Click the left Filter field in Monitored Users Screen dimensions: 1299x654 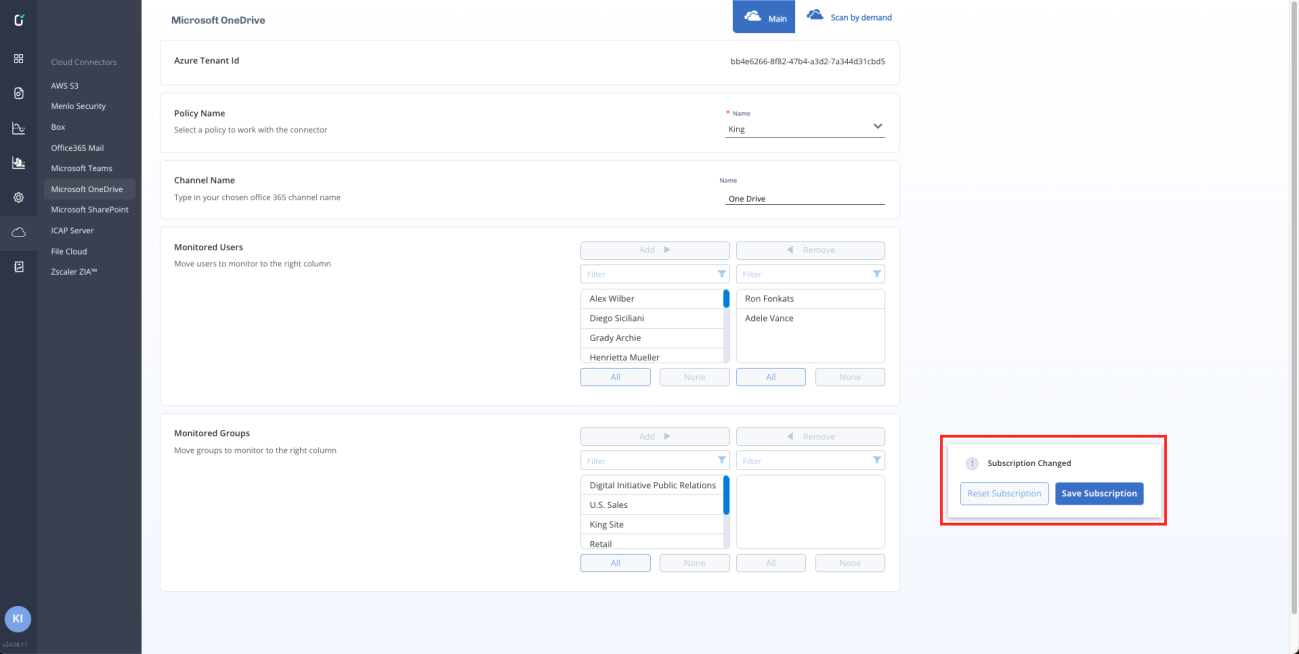[x=655, y=274]
